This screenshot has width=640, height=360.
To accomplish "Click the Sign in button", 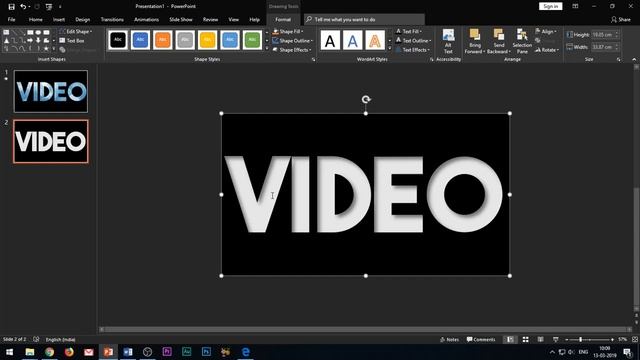I will [x=551, y=6].
